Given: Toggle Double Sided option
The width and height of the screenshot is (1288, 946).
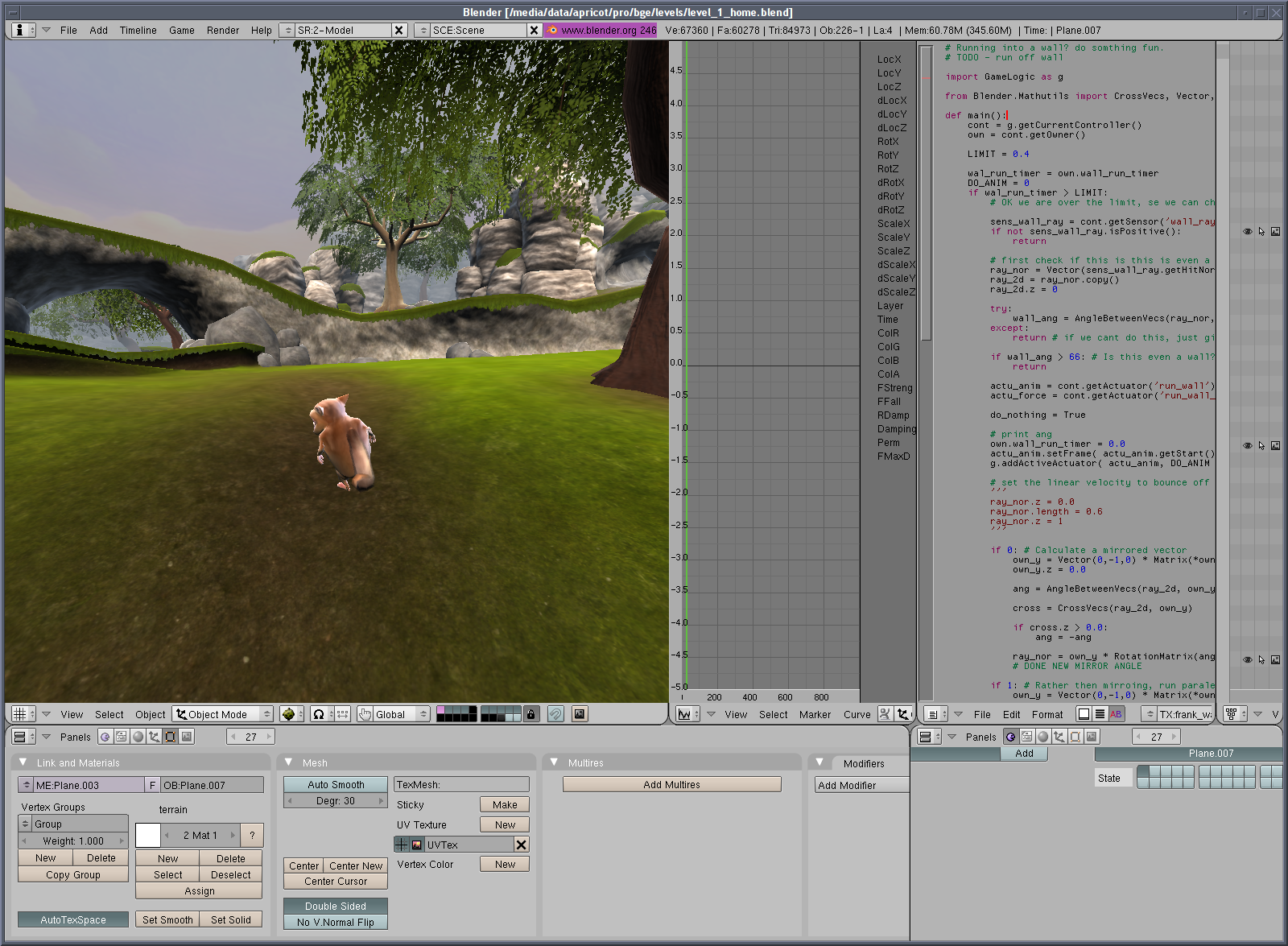Looking at the screenshot, I should tap(336, 906).
